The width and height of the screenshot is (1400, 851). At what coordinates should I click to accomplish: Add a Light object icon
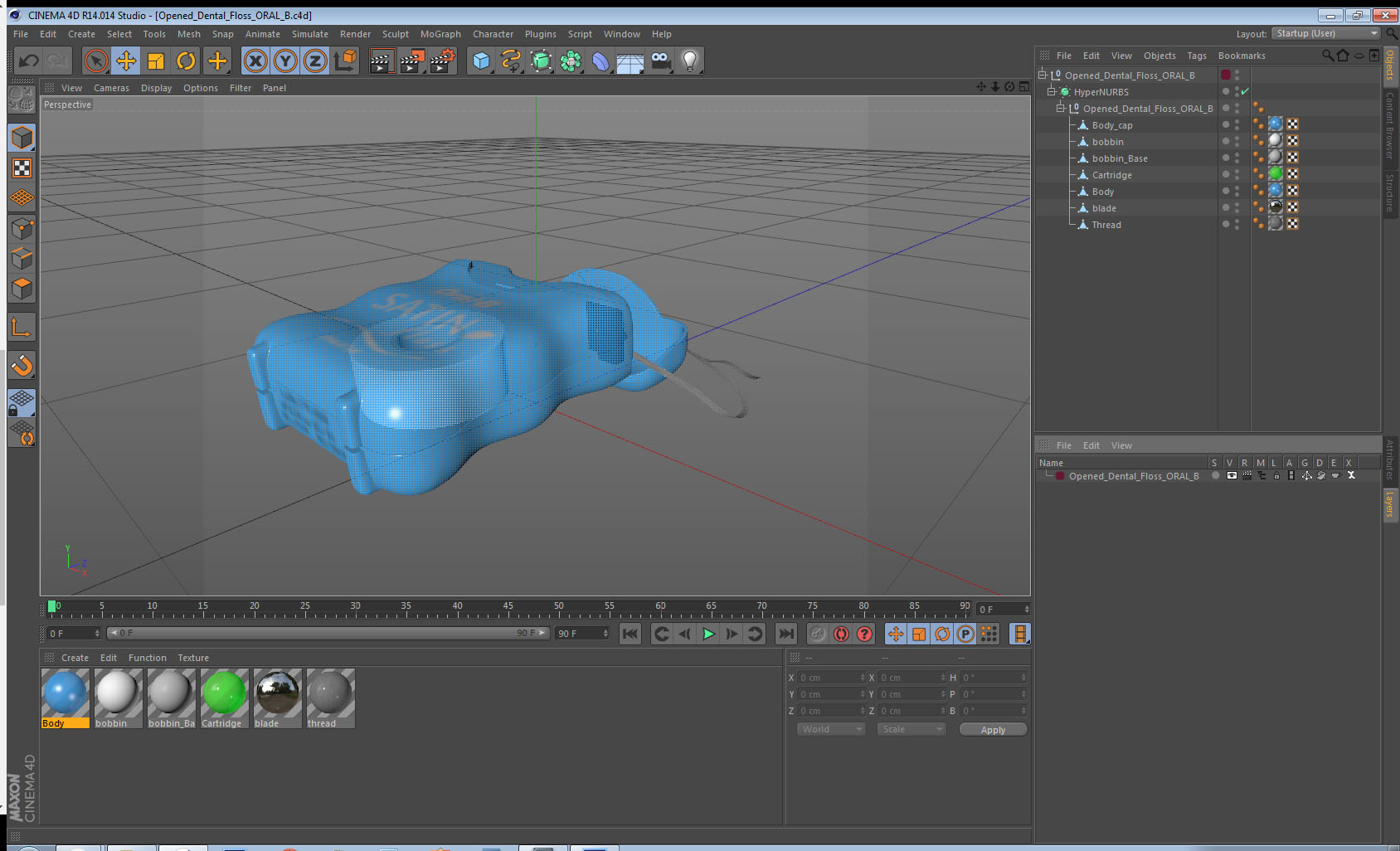(690, 61)
